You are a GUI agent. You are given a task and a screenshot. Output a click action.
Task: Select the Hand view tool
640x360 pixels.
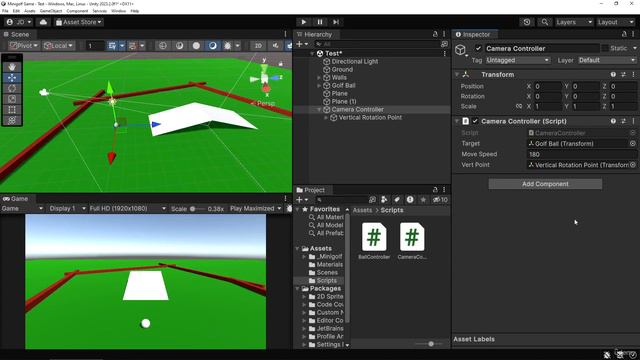pyautogui.click(x=12, y=67)
